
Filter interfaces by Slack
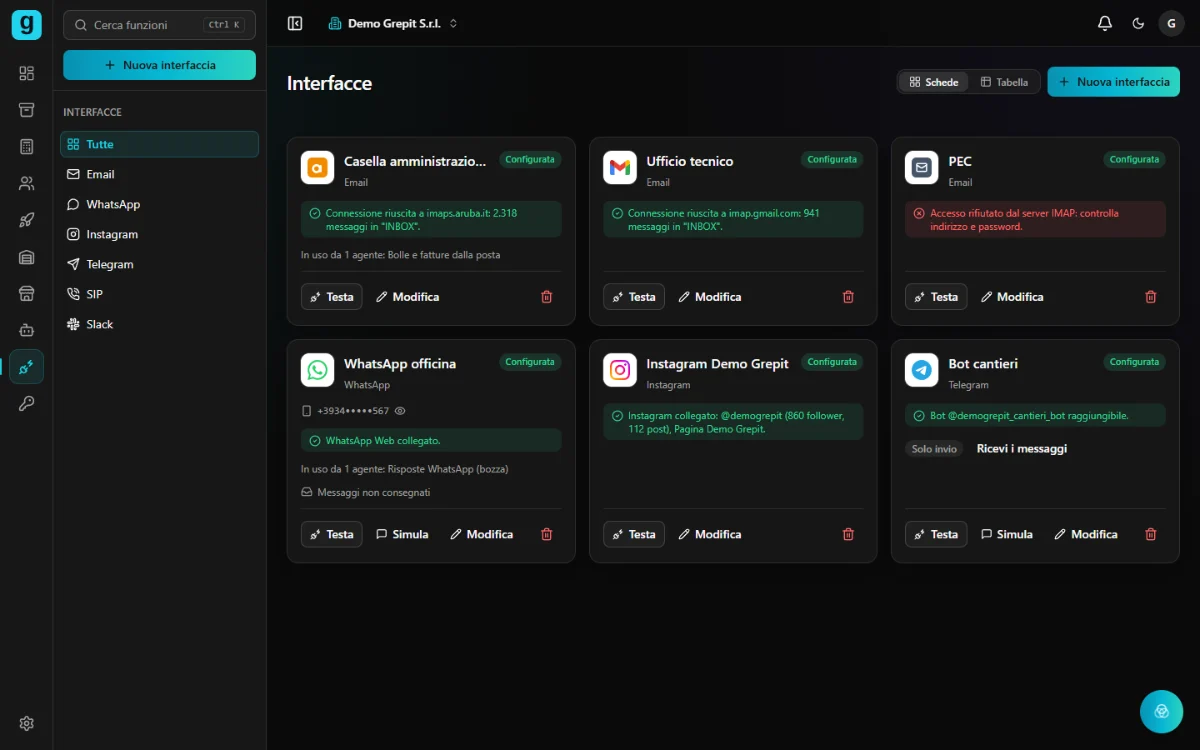click(159, 324)
